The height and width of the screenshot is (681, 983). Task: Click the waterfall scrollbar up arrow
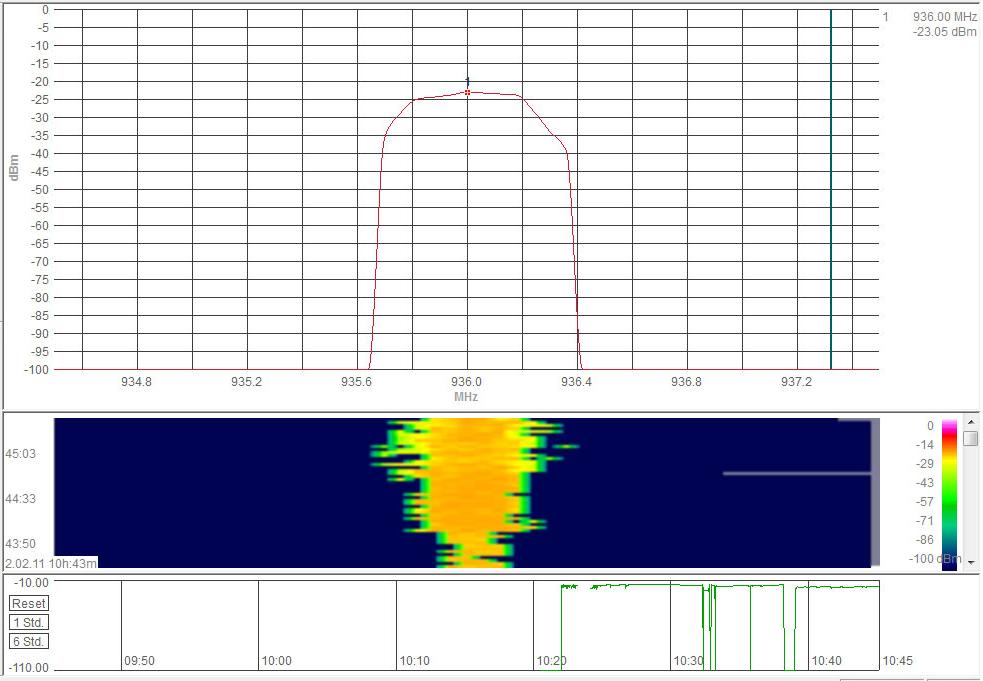[970, 423]
